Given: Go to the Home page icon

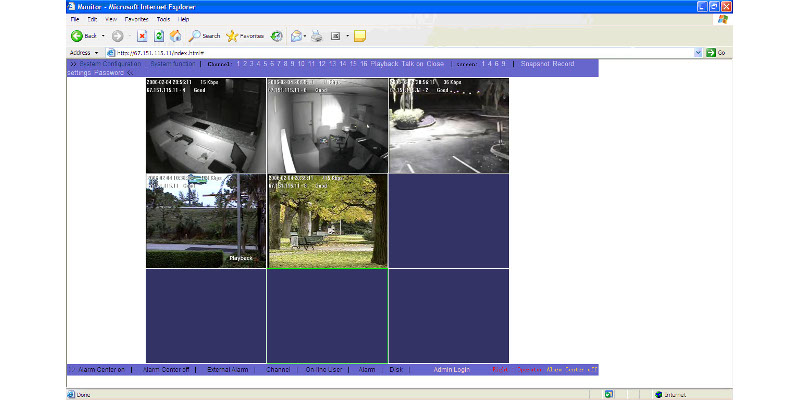Looking at the screenshot, I should pos(176,36).
